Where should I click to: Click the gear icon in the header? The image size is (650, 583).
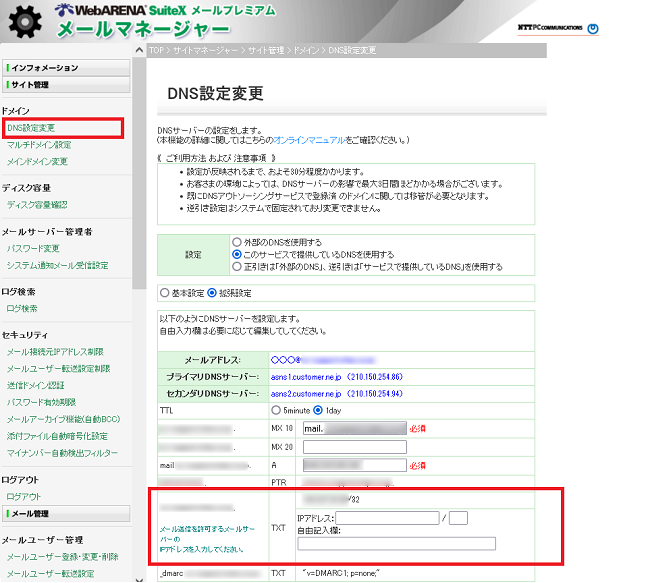(25, 22)
